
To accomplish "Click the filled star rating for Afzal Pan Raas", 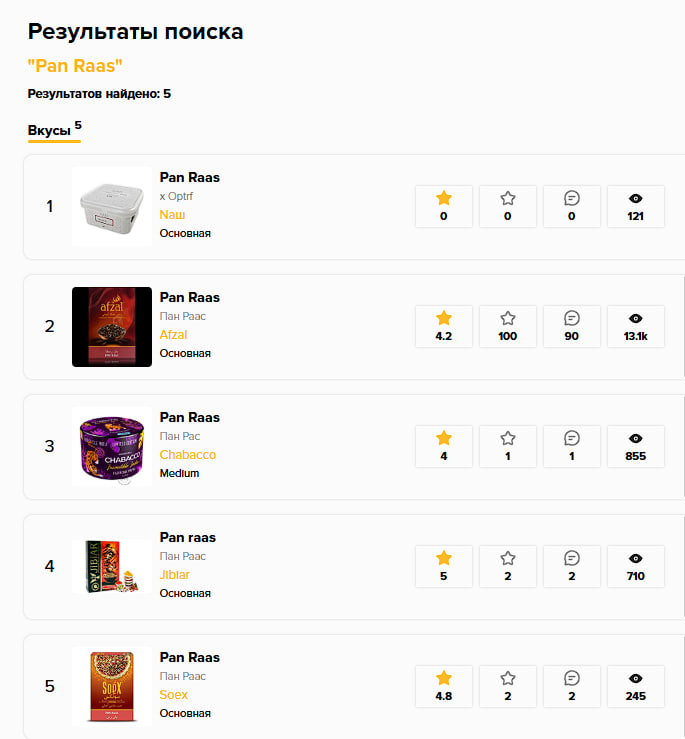I will point(444,327).
